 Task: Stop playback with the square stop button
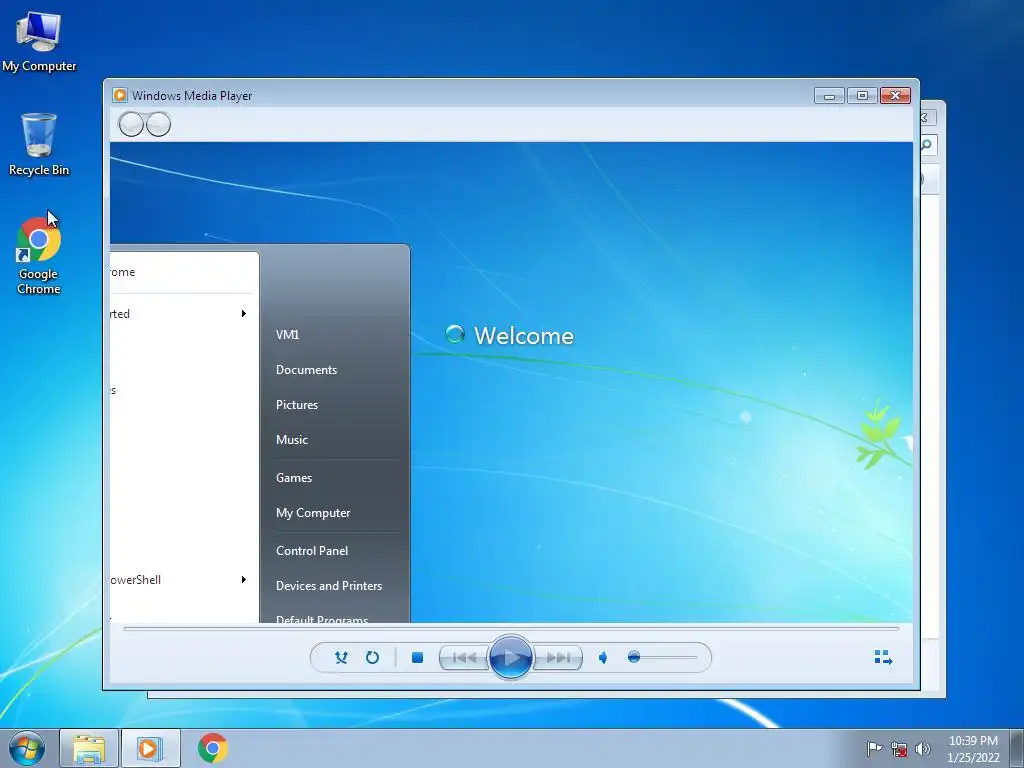coord(417,658)
